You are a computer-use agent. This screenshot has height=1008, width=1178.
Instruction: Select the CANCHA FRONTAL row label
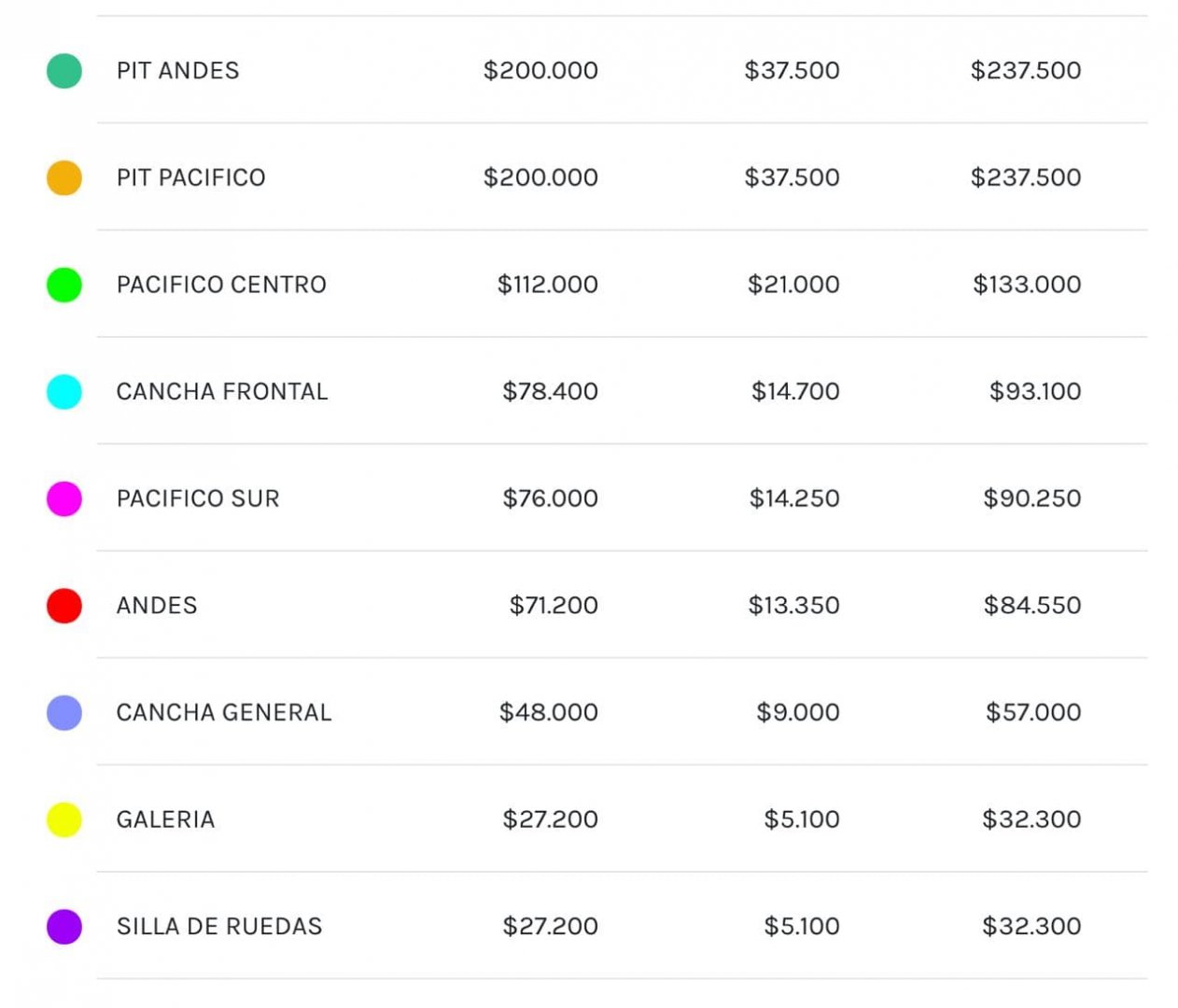click(x=222, y=392)
